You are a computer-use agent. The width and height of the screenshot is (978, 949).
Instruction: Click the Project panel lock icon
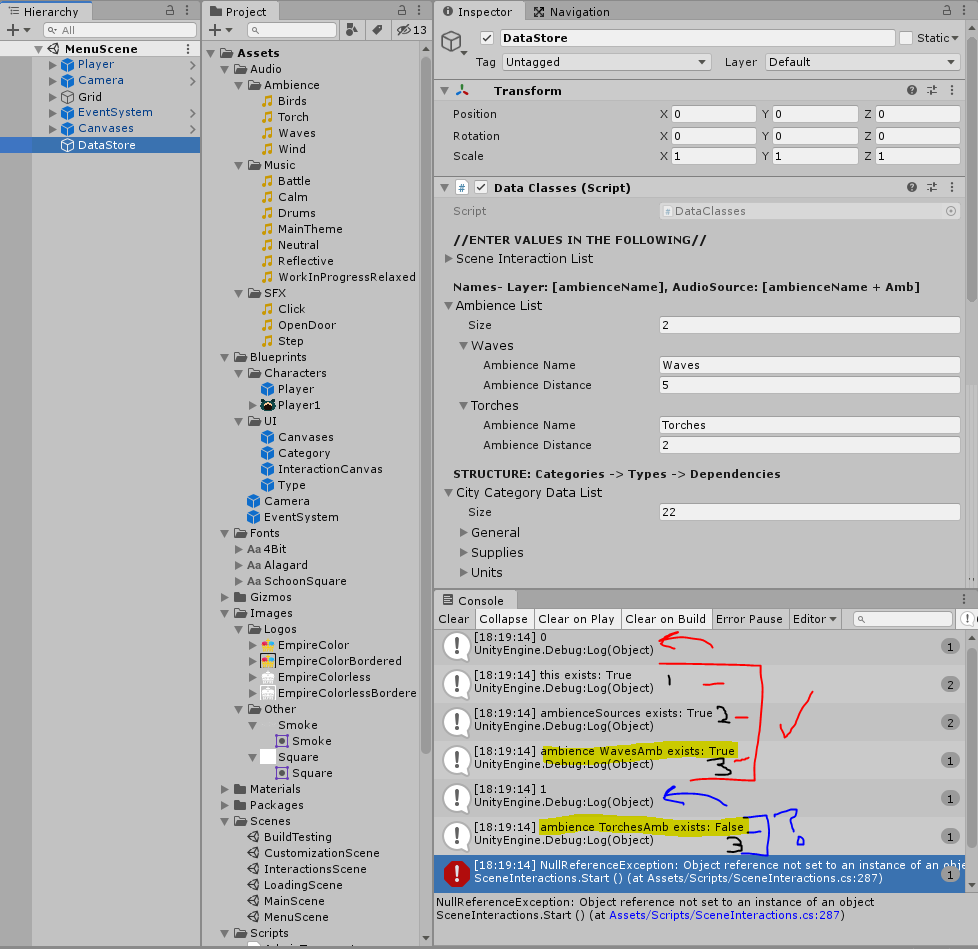(x=402, y=11)
